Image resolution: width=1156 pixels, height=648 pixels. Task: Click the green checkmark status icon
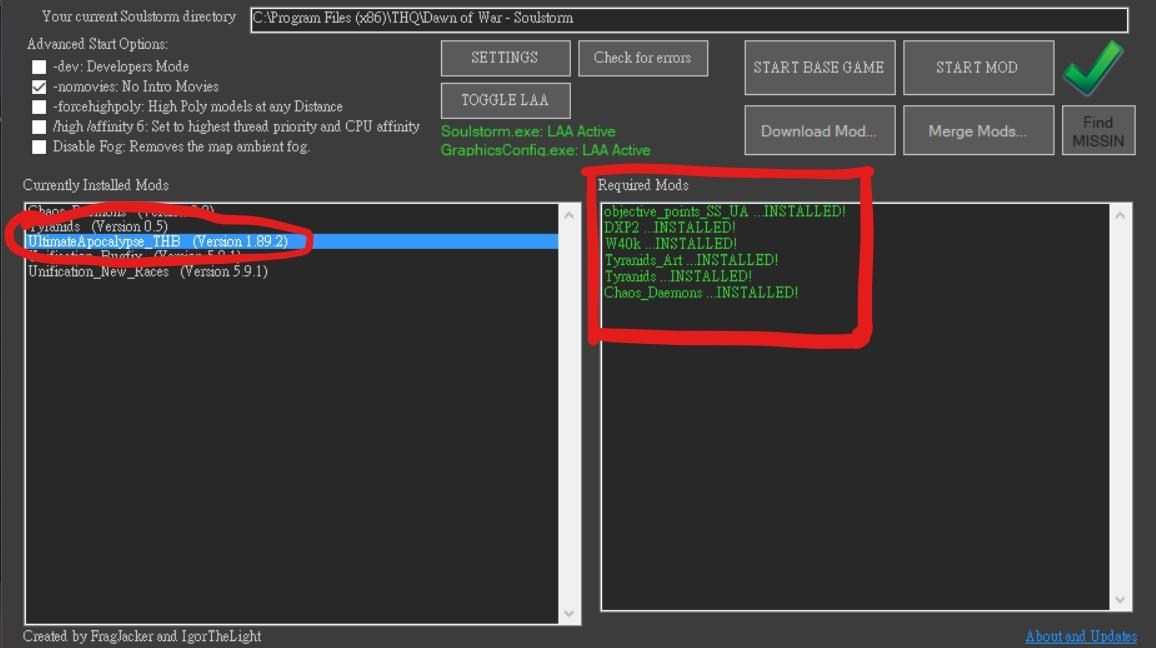[1093, 67]
